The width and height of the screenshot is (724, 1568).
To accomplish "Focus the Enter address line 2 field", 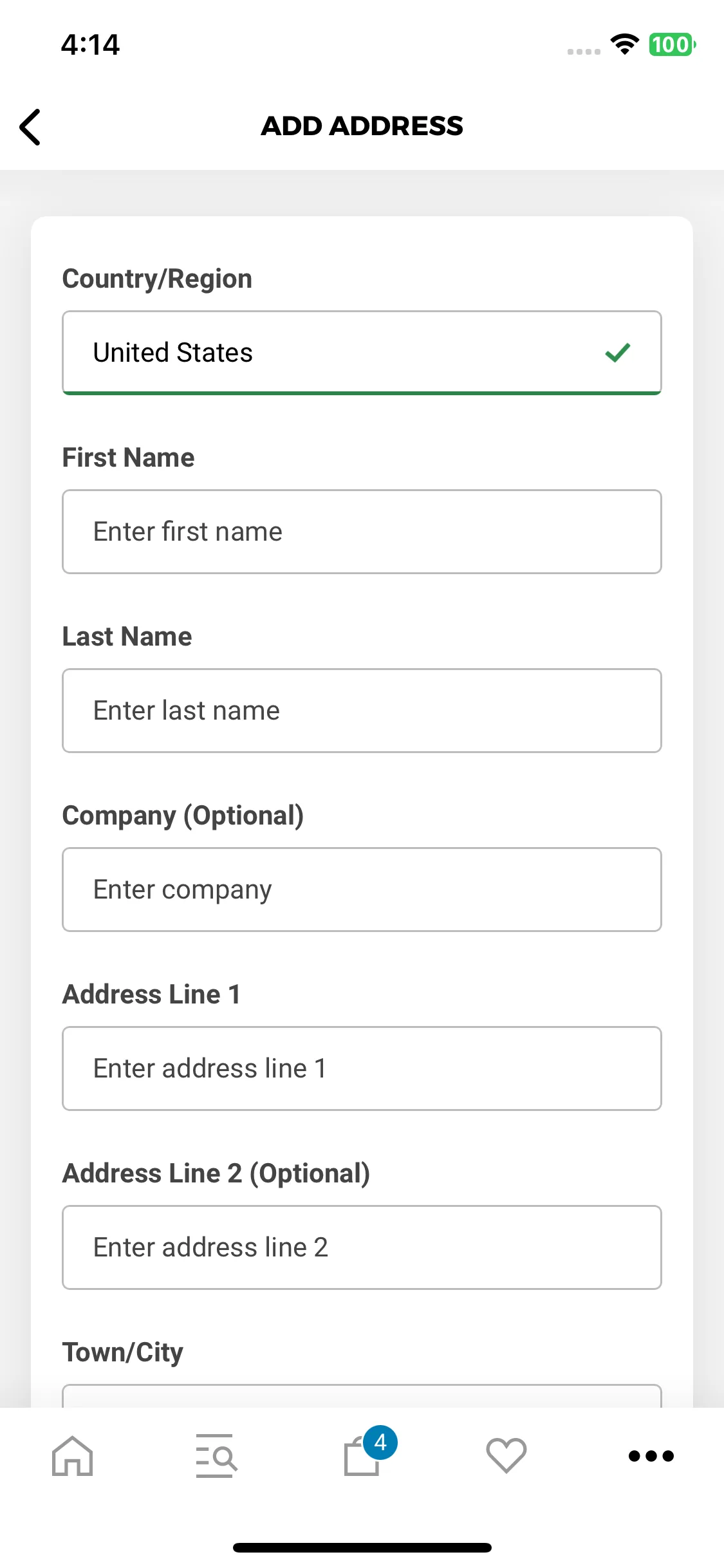I will pos(362,1247).
